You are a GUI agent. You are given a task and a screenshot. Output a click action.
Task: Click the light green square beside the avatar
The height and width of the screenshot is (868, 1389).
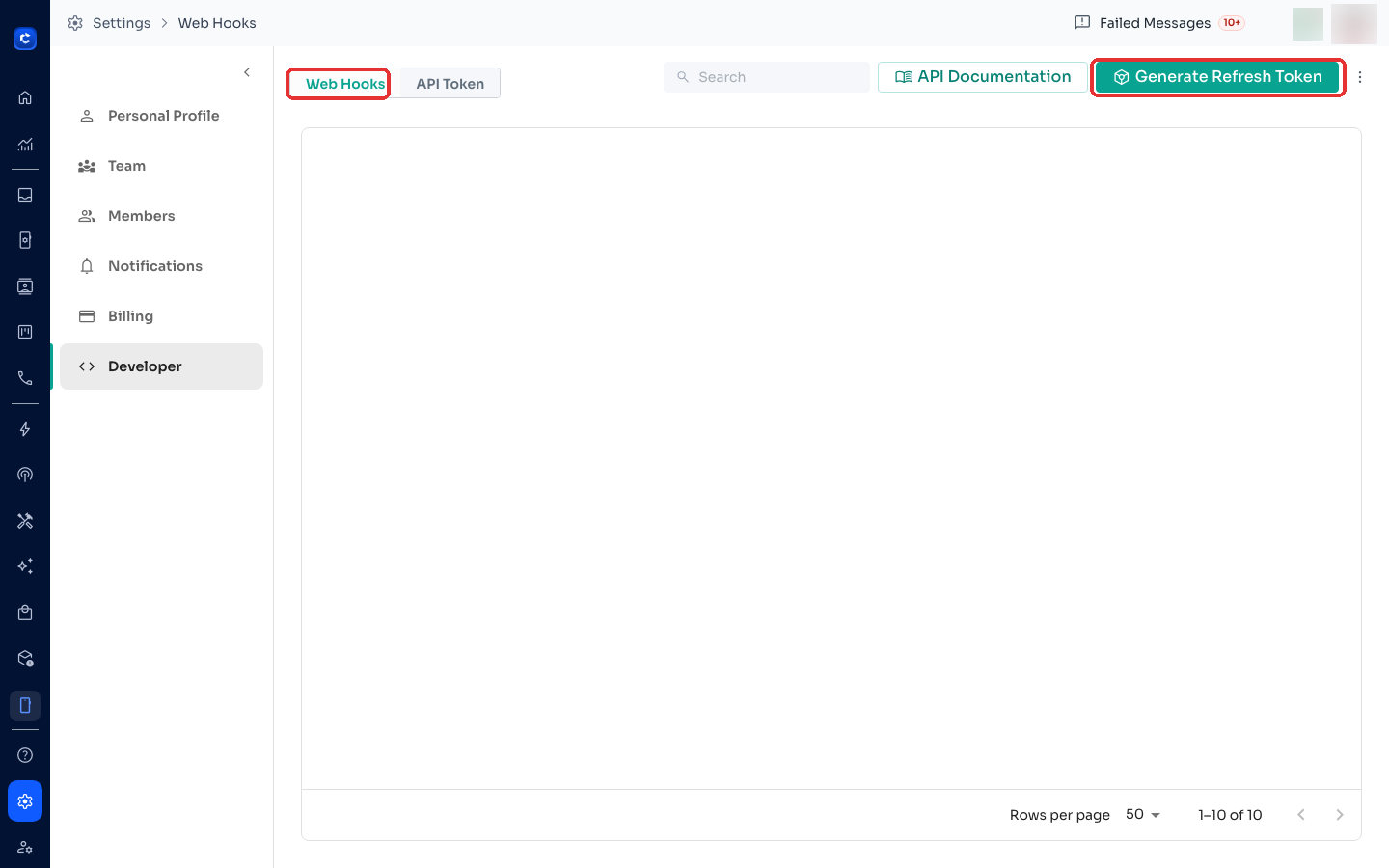1308,24
